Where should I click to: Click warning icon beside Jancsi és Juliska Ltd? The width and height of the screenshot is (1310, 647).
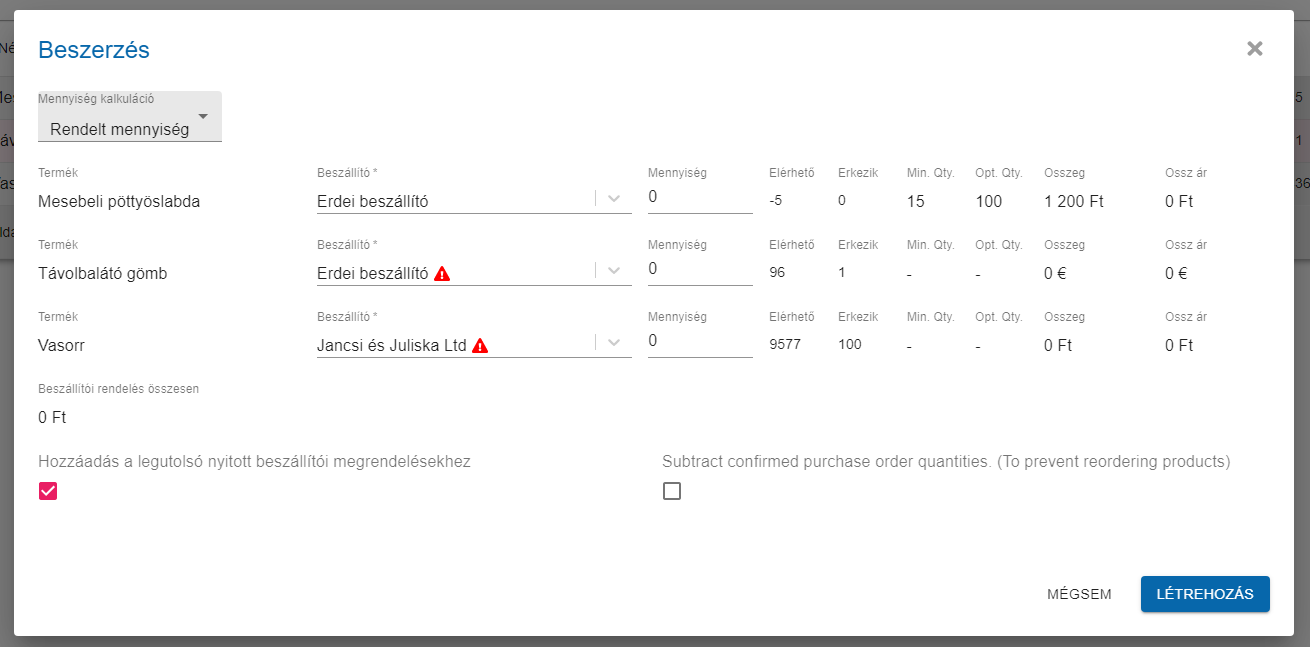pos(480,346)
